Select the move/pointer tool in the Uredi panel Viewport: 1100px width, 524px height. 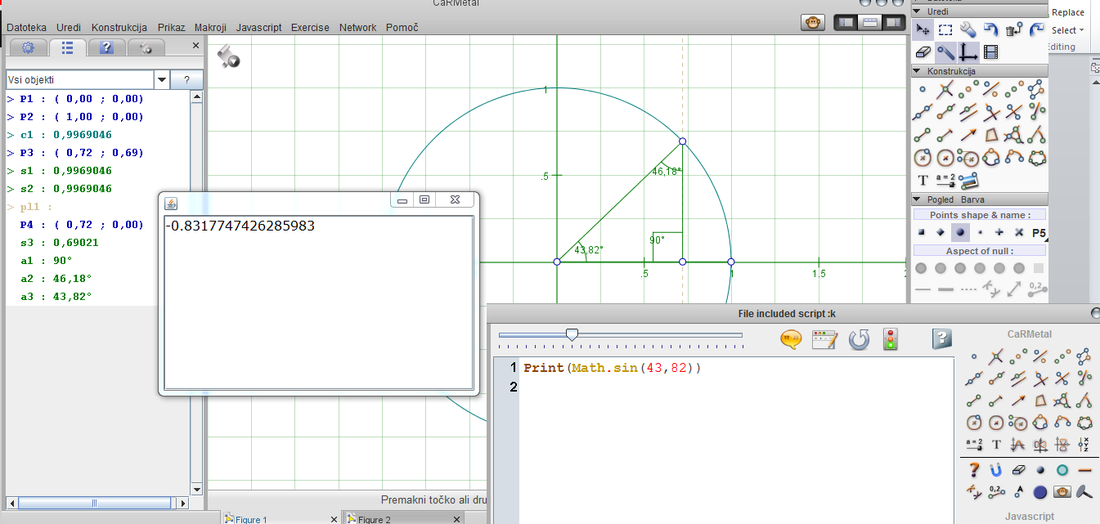[x=923, y=30]
